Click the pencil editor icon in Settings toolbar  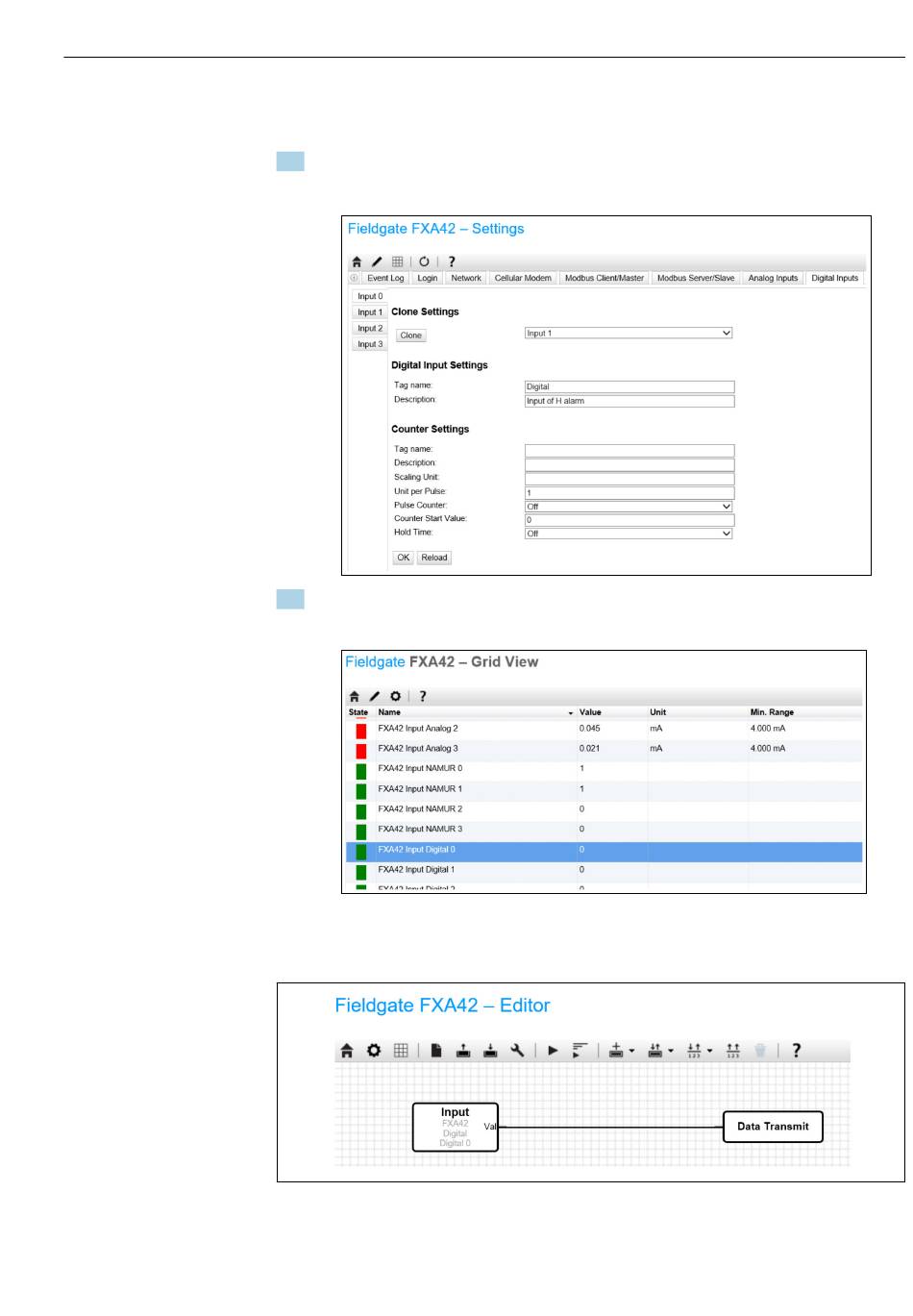point(377,261)
